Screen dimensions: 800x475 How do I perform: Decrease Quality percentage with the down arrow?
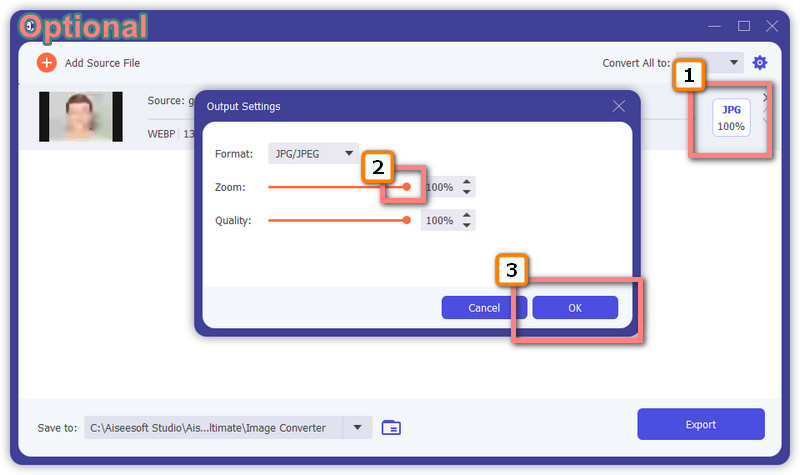pos(467,225)
